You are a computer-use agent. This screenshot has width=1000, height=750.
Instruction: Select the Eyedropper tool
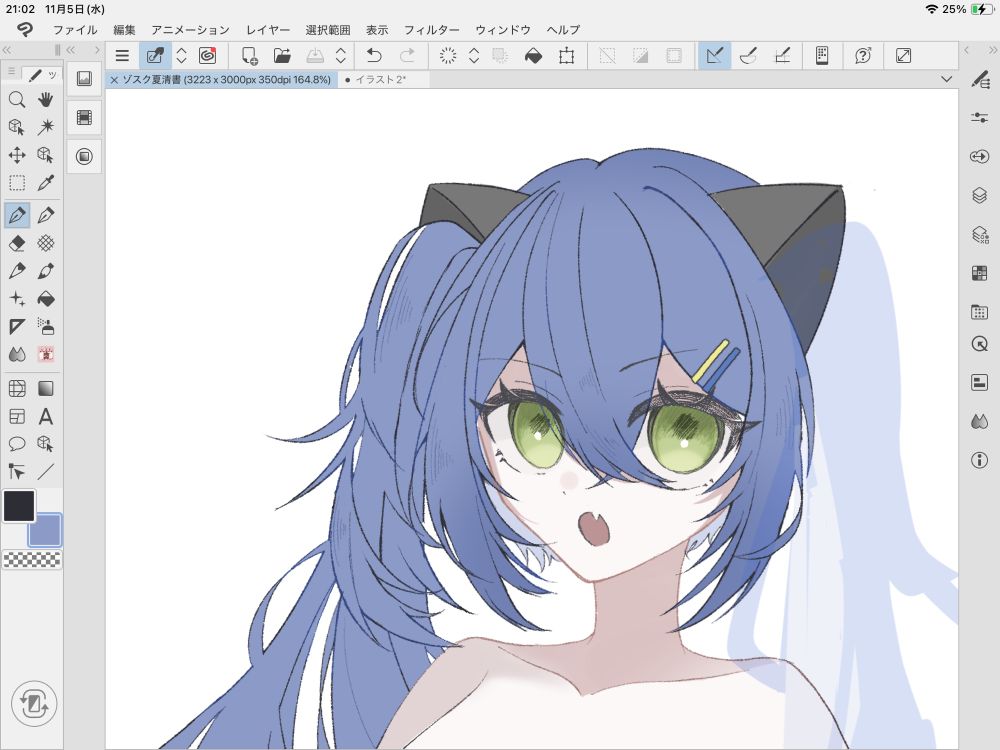coord(45,183)
